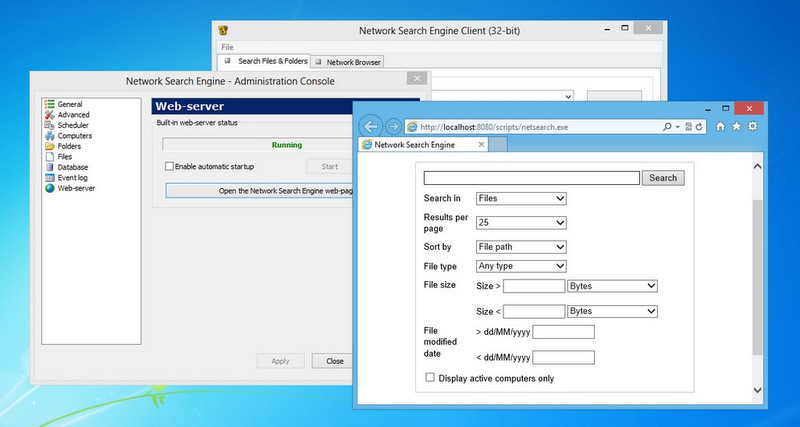Click the main search text field
The height and width of the screenshot is (427, 800).
click(x=532, y=178)
